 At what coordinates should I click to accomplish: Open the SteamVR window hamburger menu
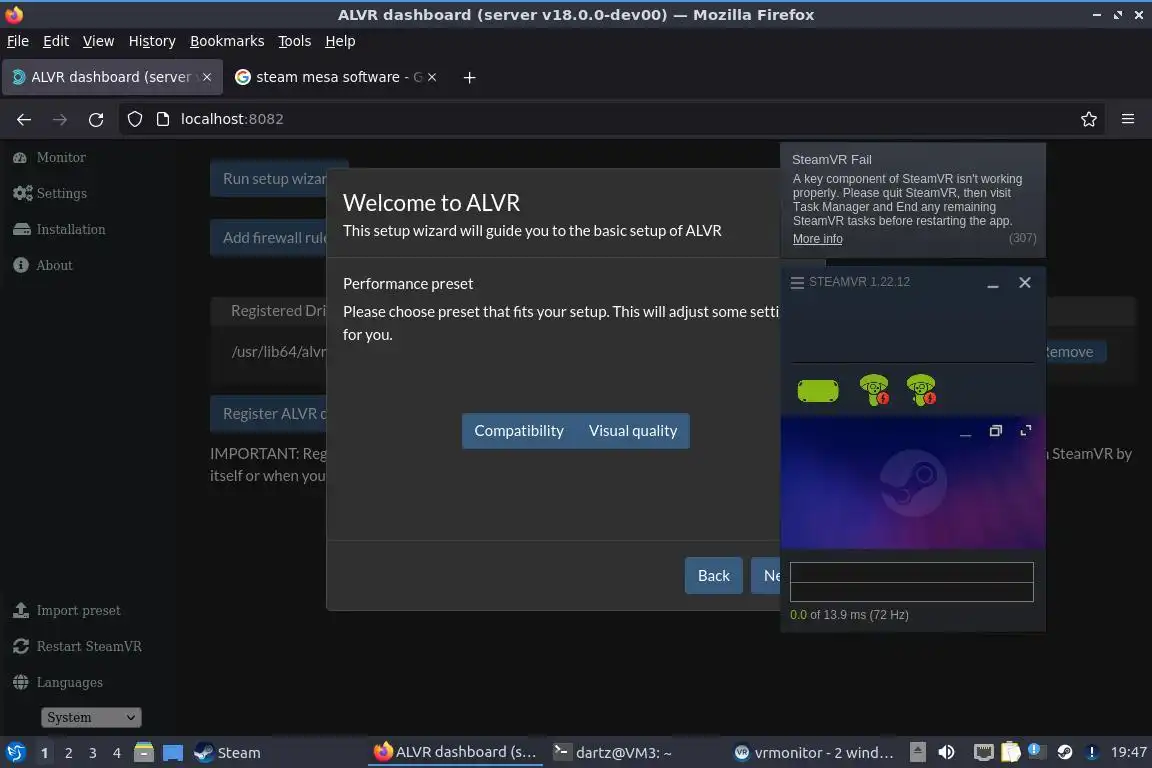(796, 282)
